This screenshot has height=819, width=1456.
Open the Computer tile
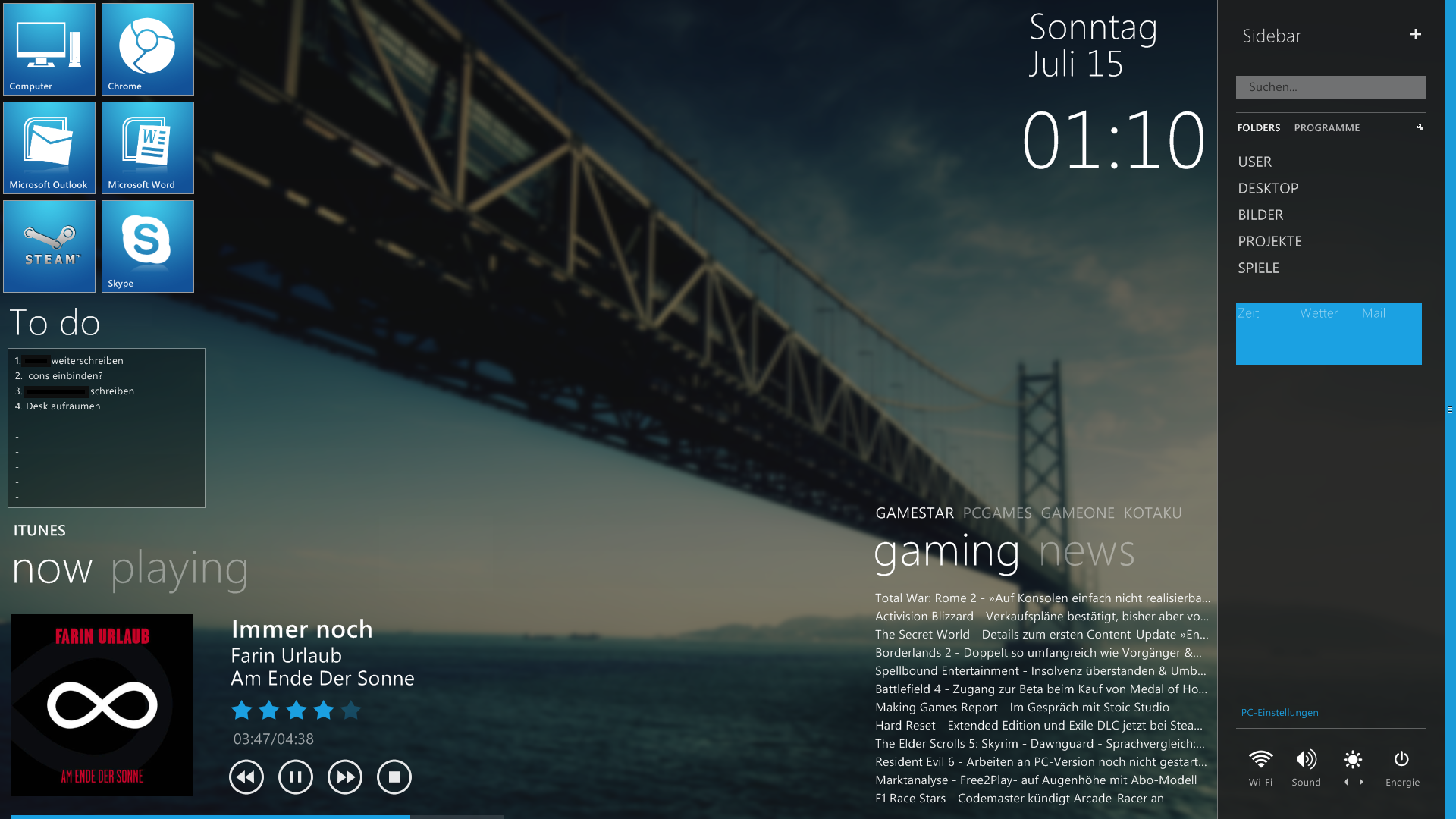click(x=49, y=49)
